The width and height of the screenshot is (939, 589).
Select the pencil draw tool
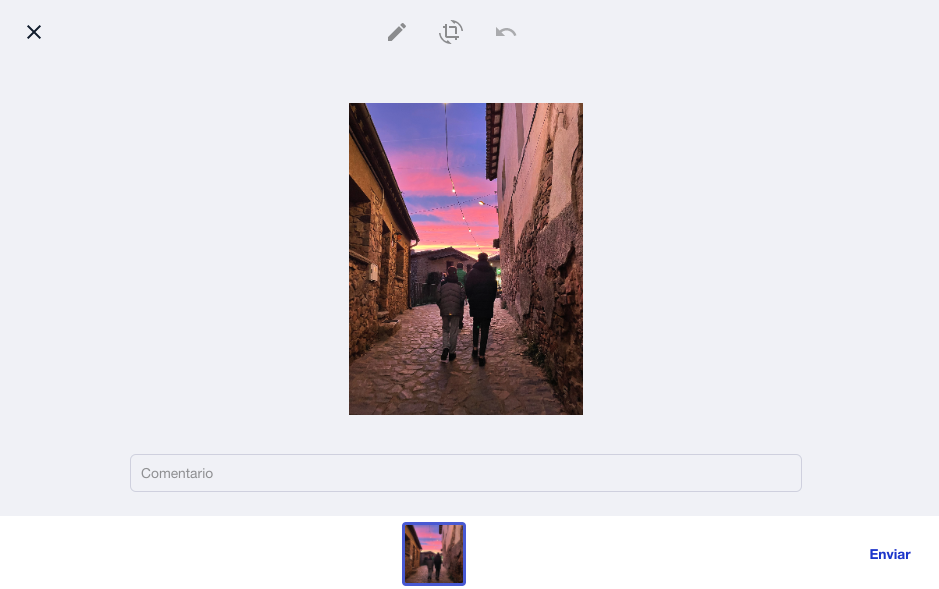(396, 32)
